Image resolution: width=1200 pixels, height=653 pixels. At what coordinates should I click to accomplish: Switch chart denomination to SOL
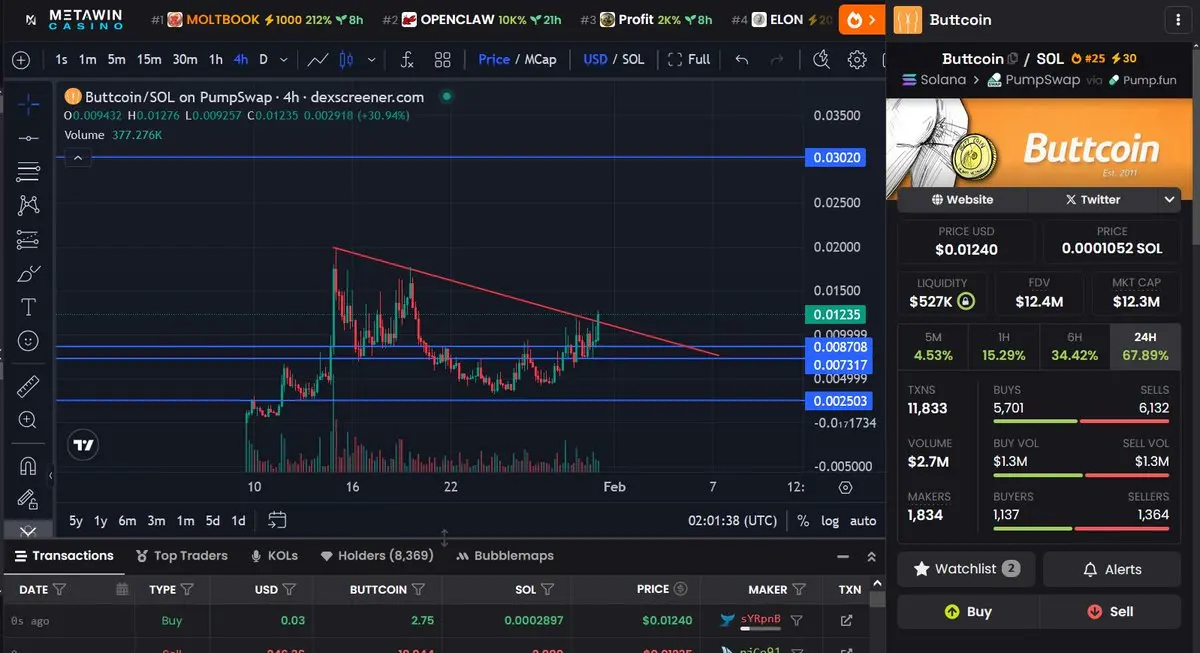[x=633, y=60]
